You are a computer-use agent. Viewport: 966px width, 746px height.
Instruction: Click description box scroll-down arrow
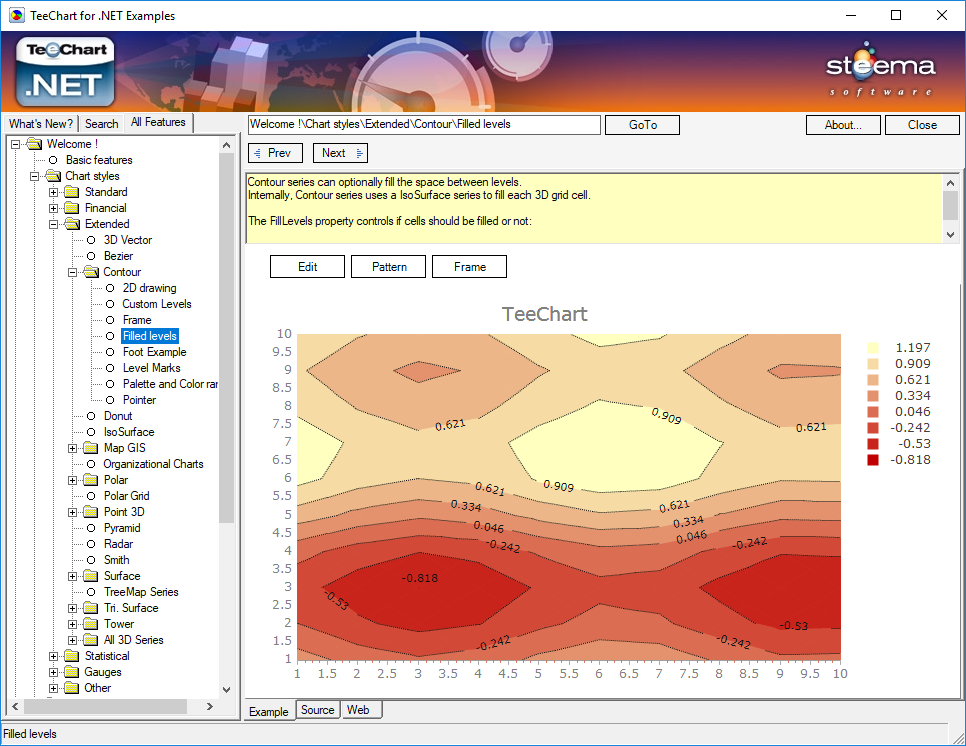click(x=951, y=235)
